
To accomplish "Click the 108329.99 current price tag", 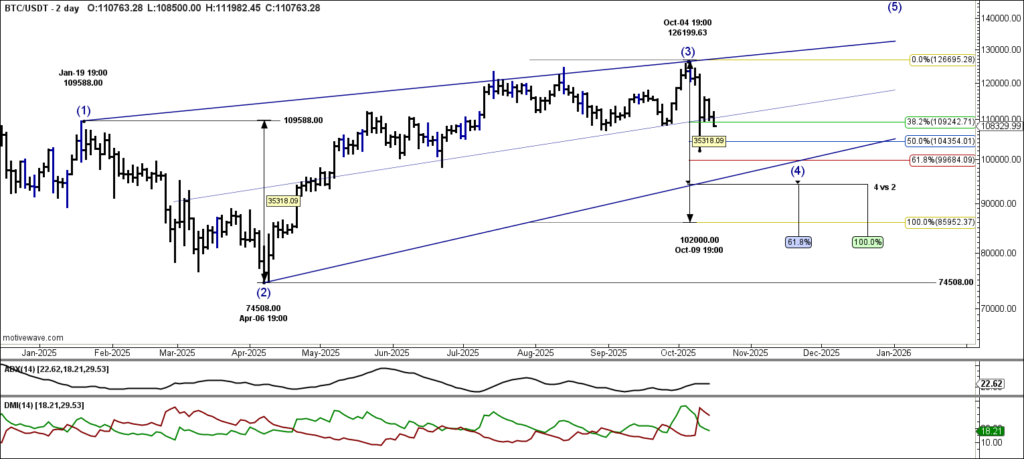I will pyautogui.click(x=1001, y=126).
